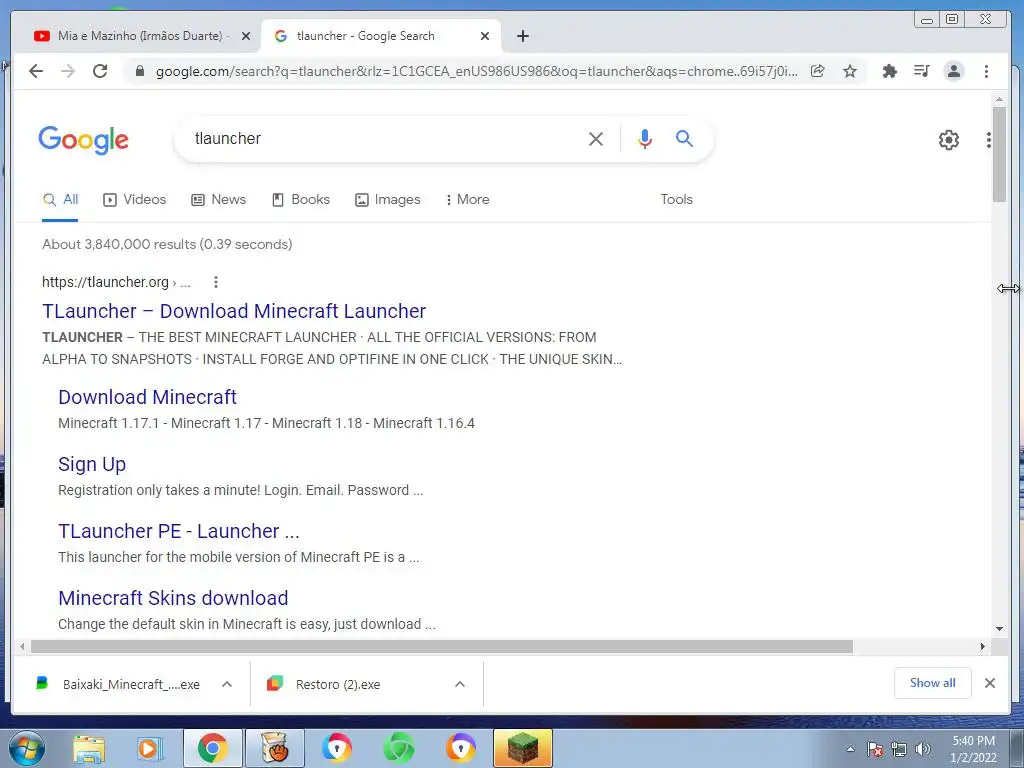
Task: Open the Tools search filter
Action: tap(676, 200)
